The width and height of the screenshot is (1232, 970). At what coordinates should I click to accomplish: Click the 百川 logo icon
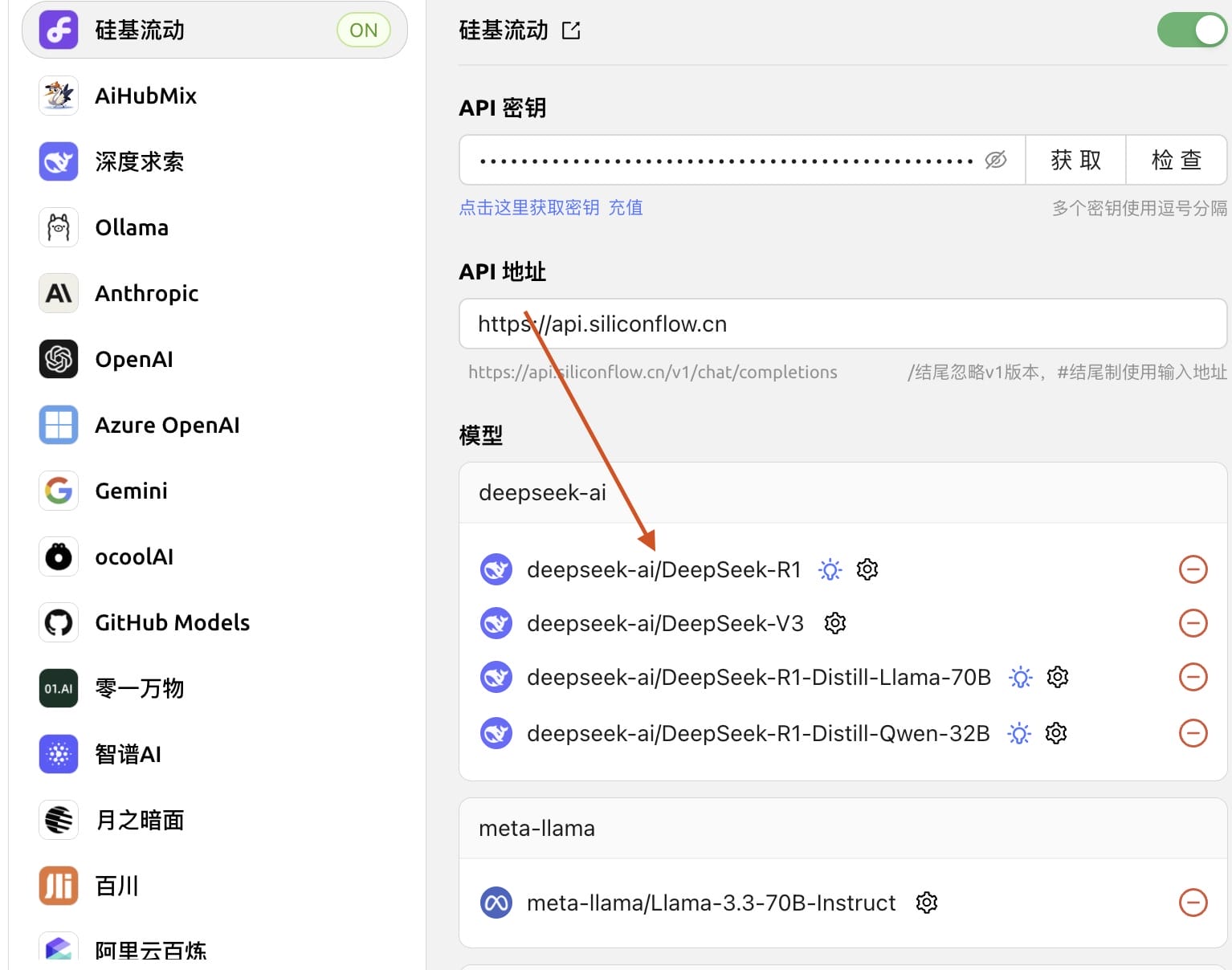tap(59, 886)
